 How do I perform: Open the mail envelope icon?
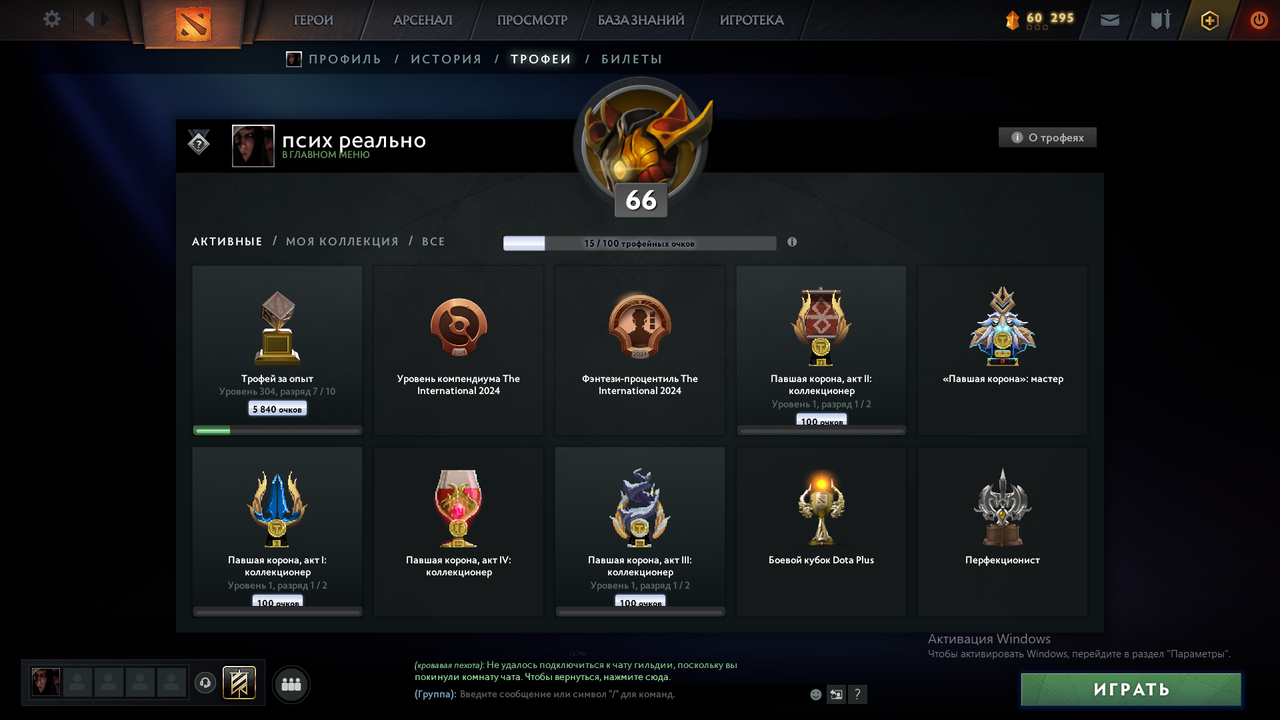point(1110,20)
